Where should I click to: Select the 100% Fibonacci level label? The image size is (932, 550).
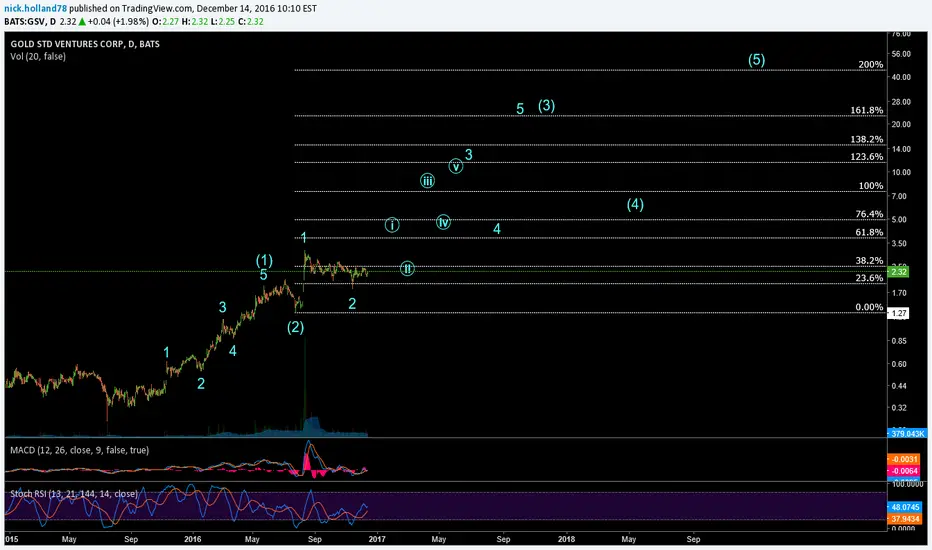tap(870, 186)
